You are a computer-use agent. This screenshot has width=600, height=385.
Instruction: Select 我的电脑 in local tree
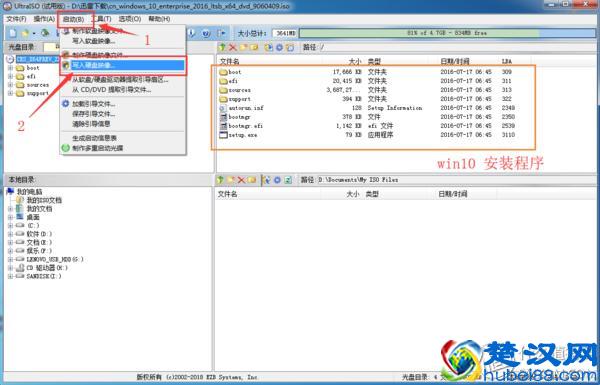29,192
